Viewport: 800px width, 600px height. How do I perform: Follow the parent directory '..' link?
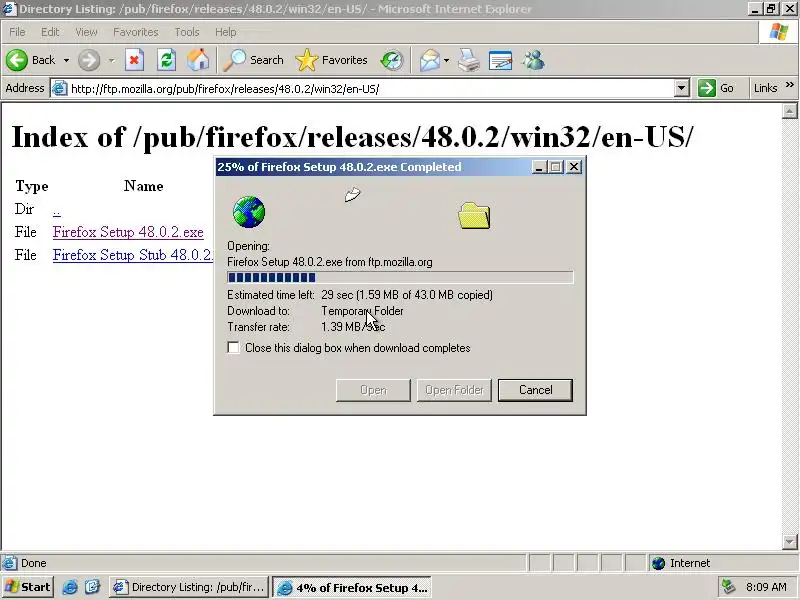(57, 210)
